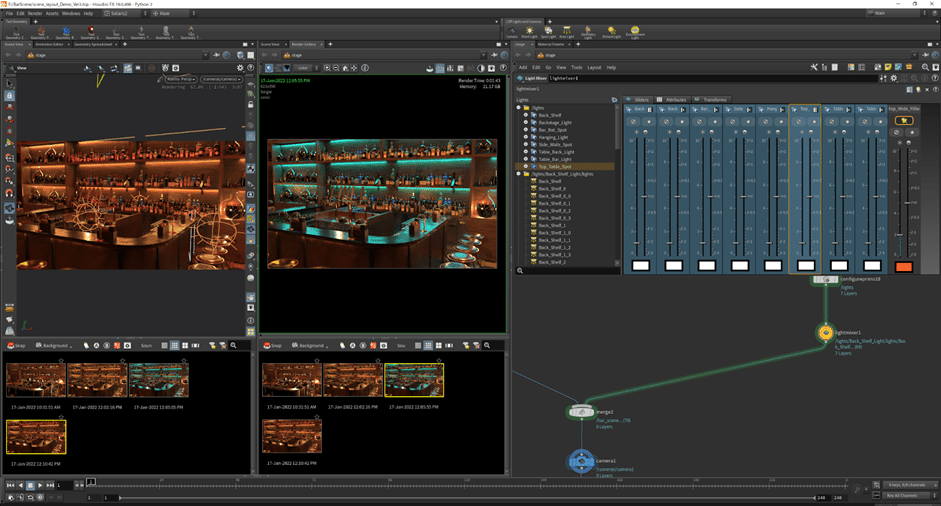Select the Environment Light shelf tool

click(x=634, y=32)
